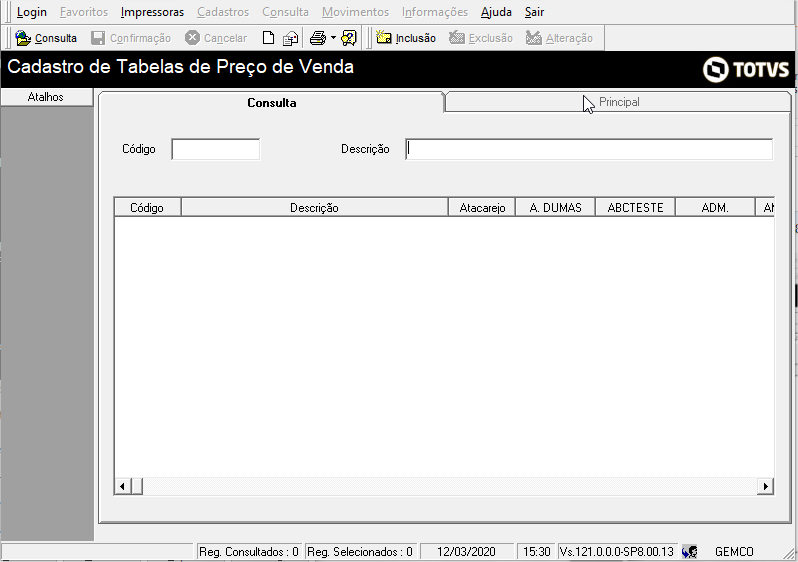Click the status bar icon beside GEMCO

tap(690, 552)
